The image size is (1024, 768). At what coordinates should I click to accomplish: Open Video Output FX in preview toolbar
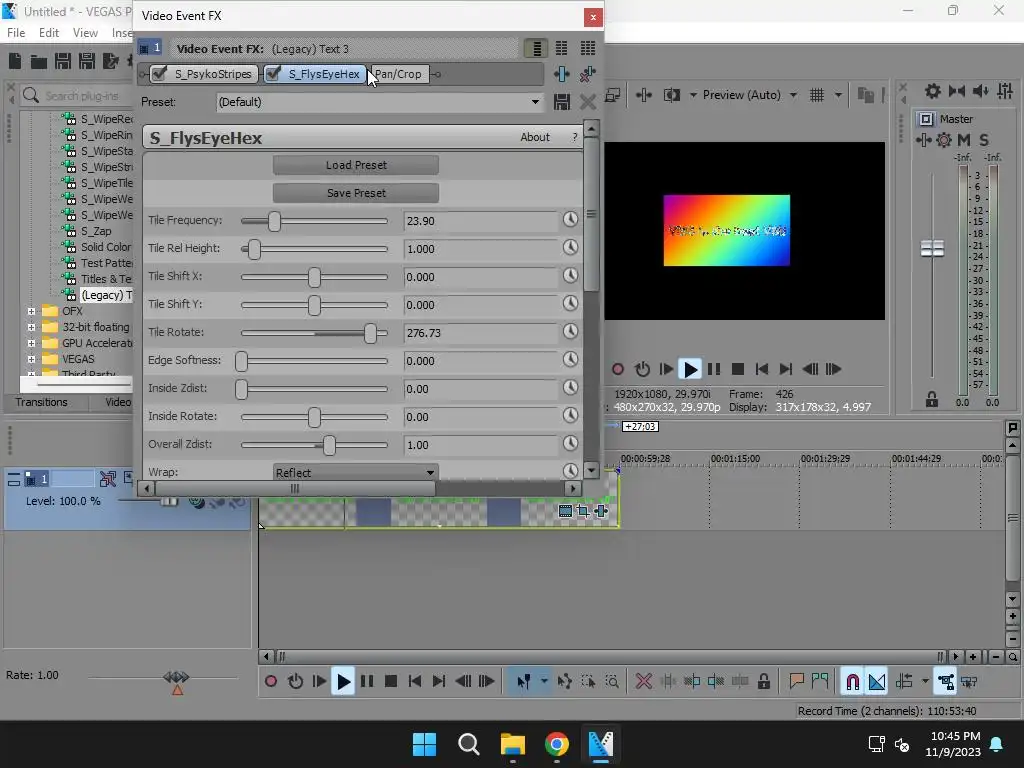coord(643,95)
